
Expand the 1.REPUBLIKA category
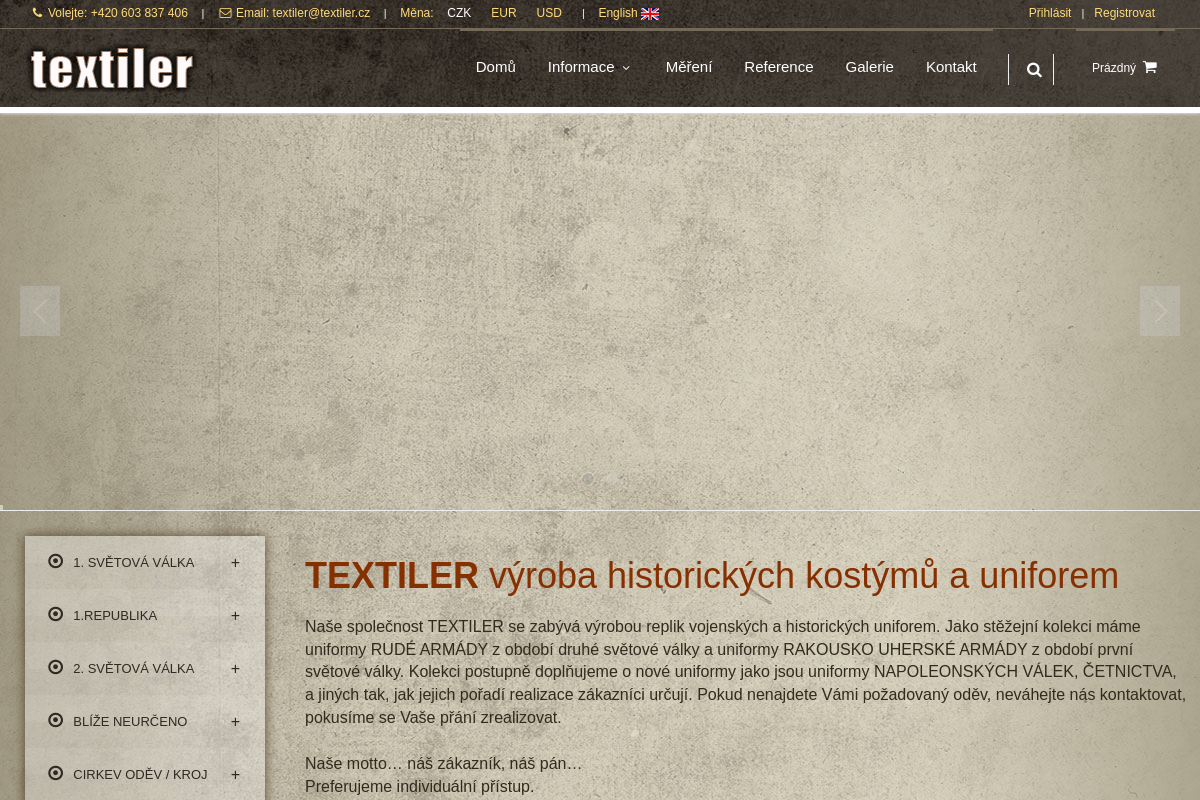click(235, 615)
